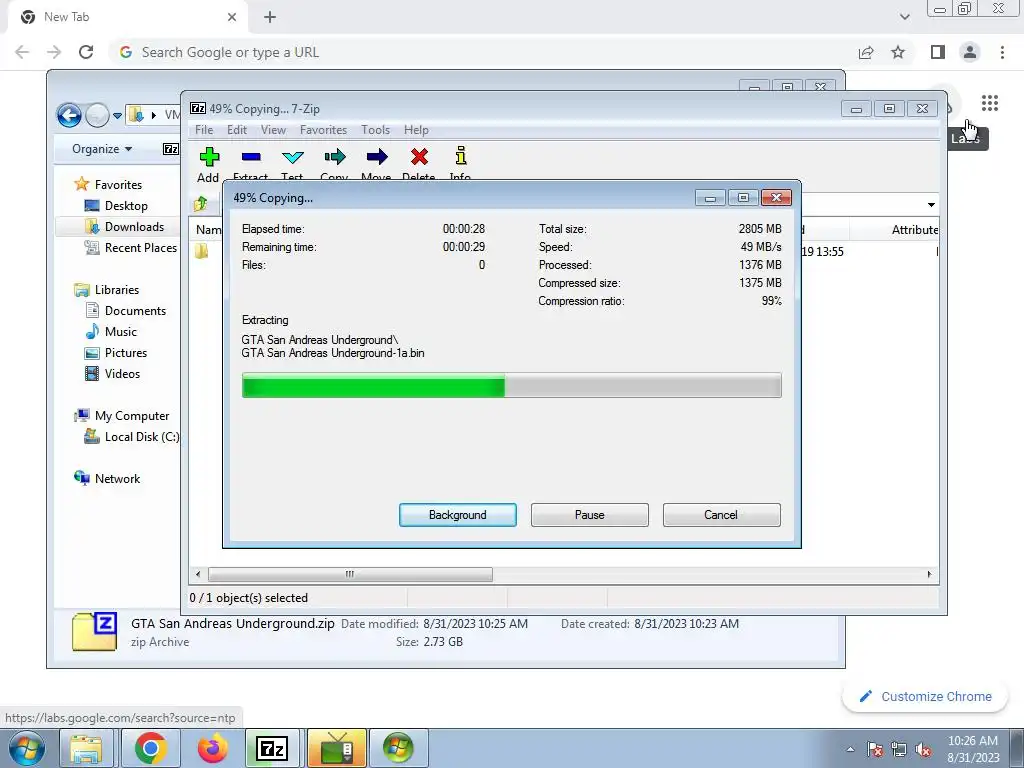Expand the 7-Zip address path dropdown
Image resolution: width=1024 pixels, height=768 pixels.
(x=931, y=204)
